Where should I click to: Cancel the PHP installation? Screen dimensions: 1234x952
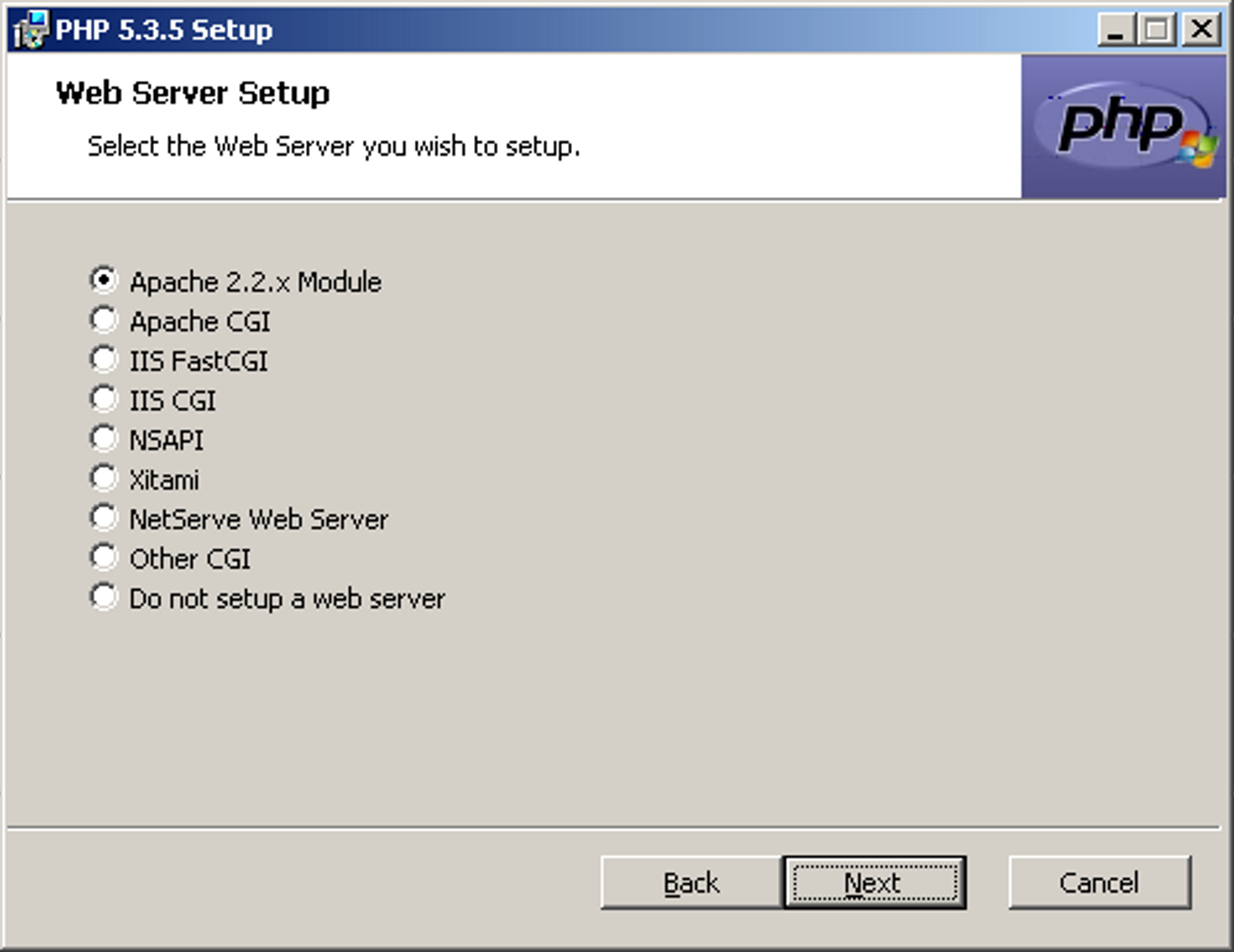pyautogui.click(x=1099, y=883)
